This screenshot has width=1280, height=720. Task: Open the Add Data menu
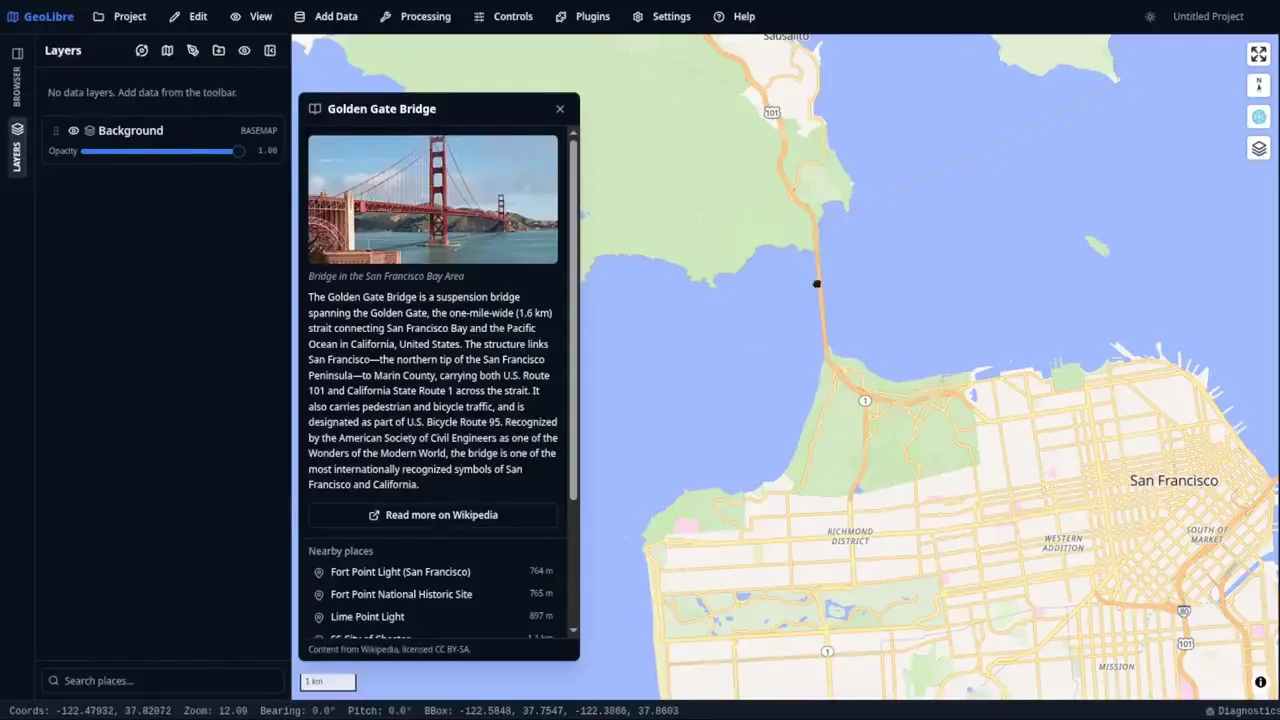tap(326, 16)
